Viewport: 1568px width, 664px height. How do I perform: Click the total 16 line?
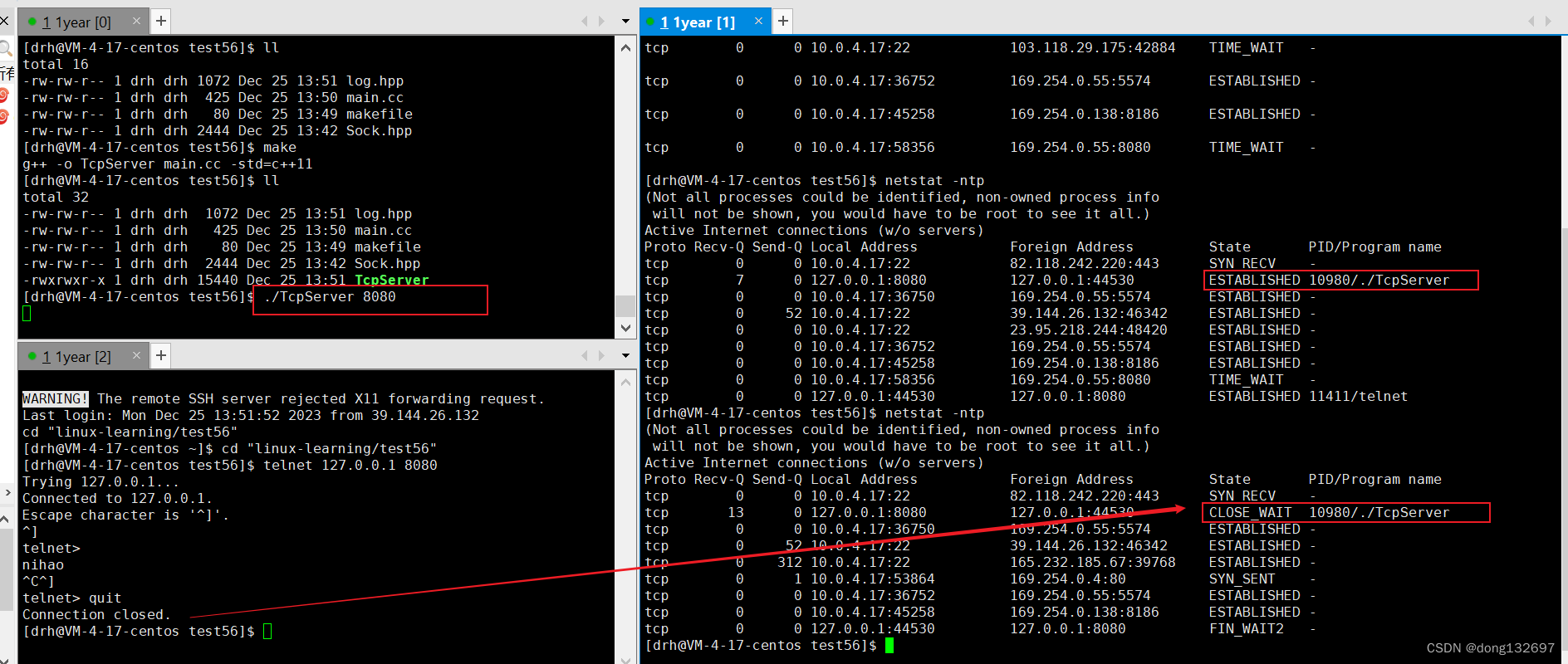(55, 64)
